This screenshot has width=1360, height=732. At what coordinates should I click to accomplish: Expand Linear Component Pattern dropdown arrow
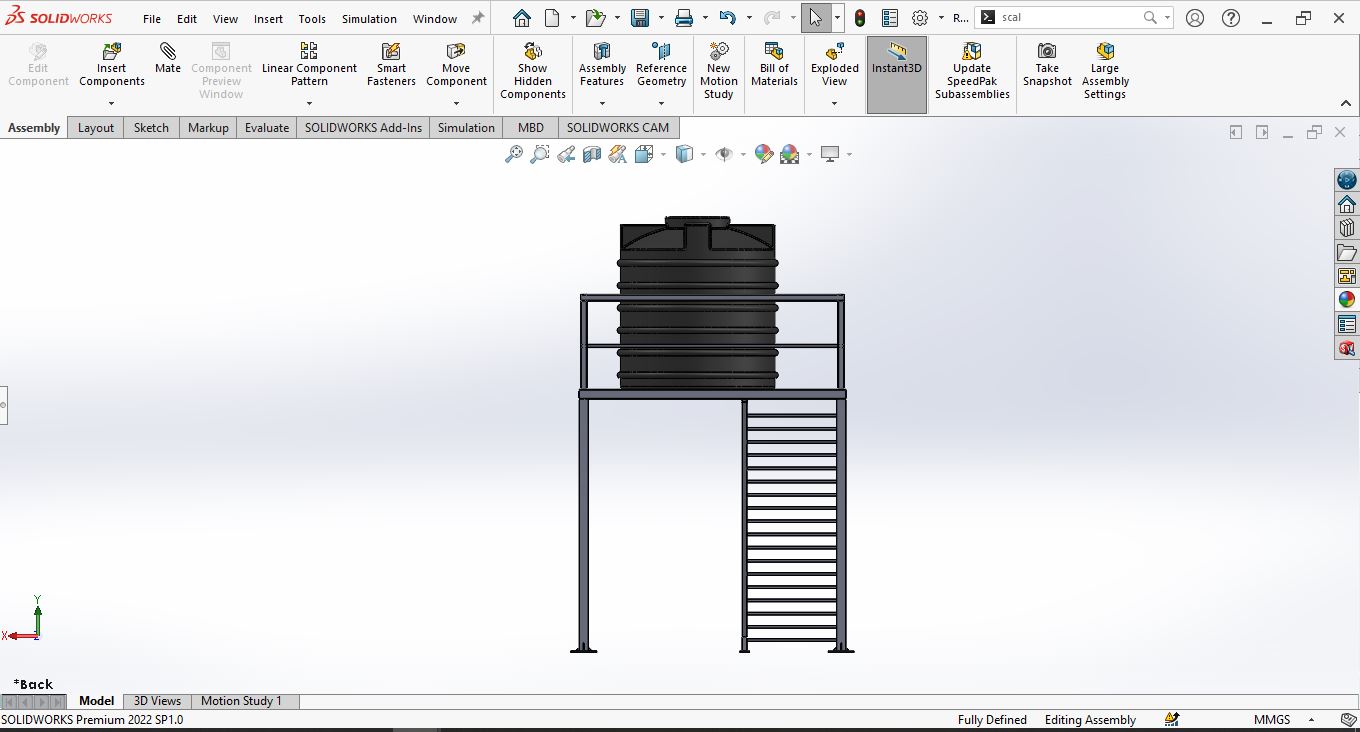point(309,103)
